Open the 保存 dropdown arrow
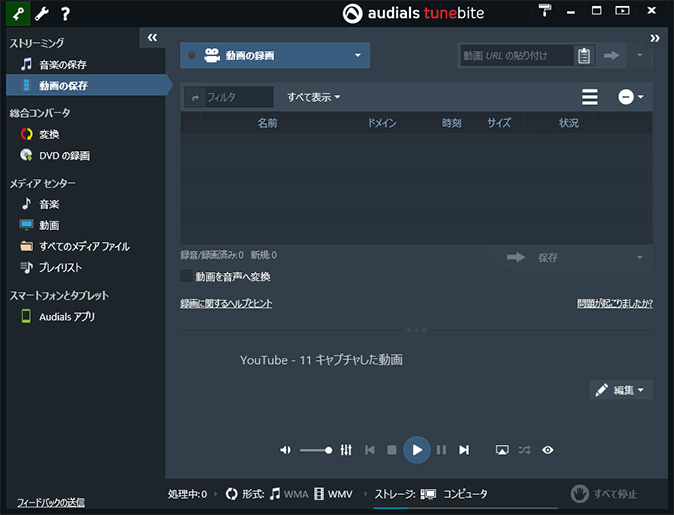The height and width of the screenshot is (515, 674). (x=640, y=257)
